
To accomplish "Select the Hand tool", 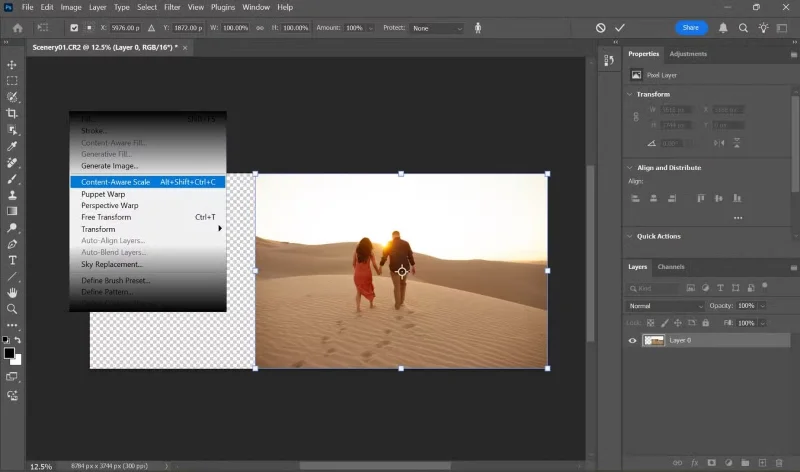I will click(12, 292).
